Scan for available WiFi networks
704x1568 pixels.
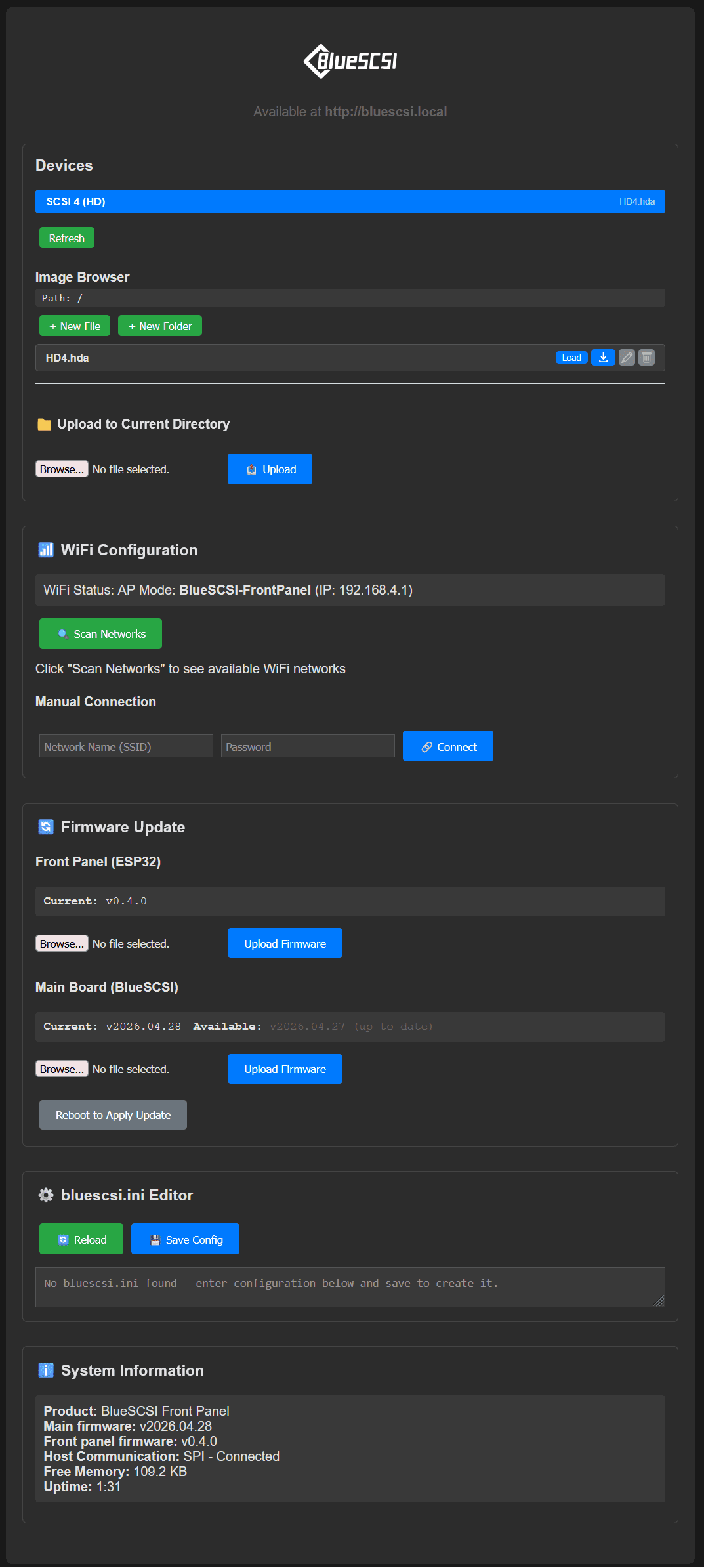click(x=100, y=634)
